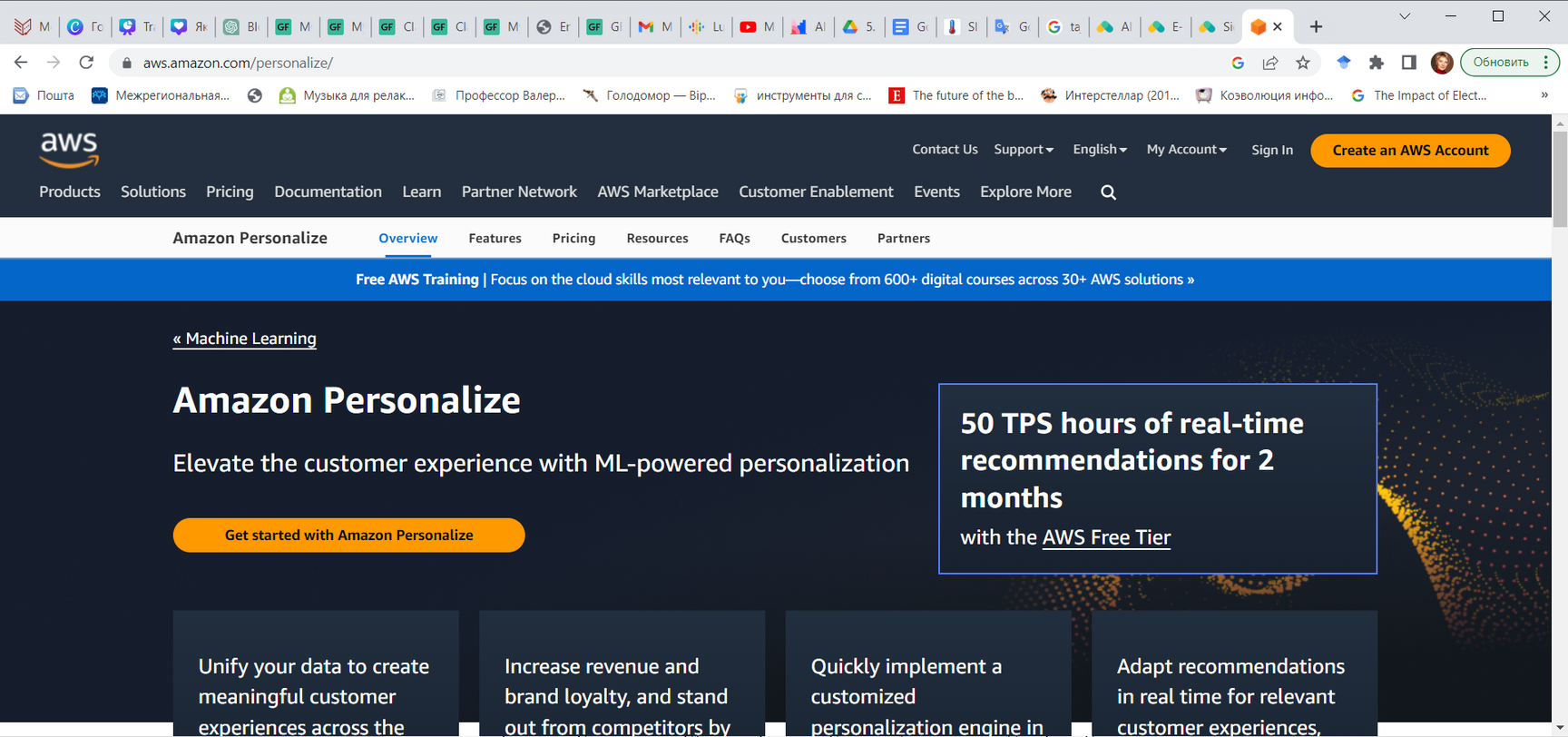The height and width of the screenshot is (737, 1568).
Task: Go back to Machine Learning link
Action: (245, 339)
